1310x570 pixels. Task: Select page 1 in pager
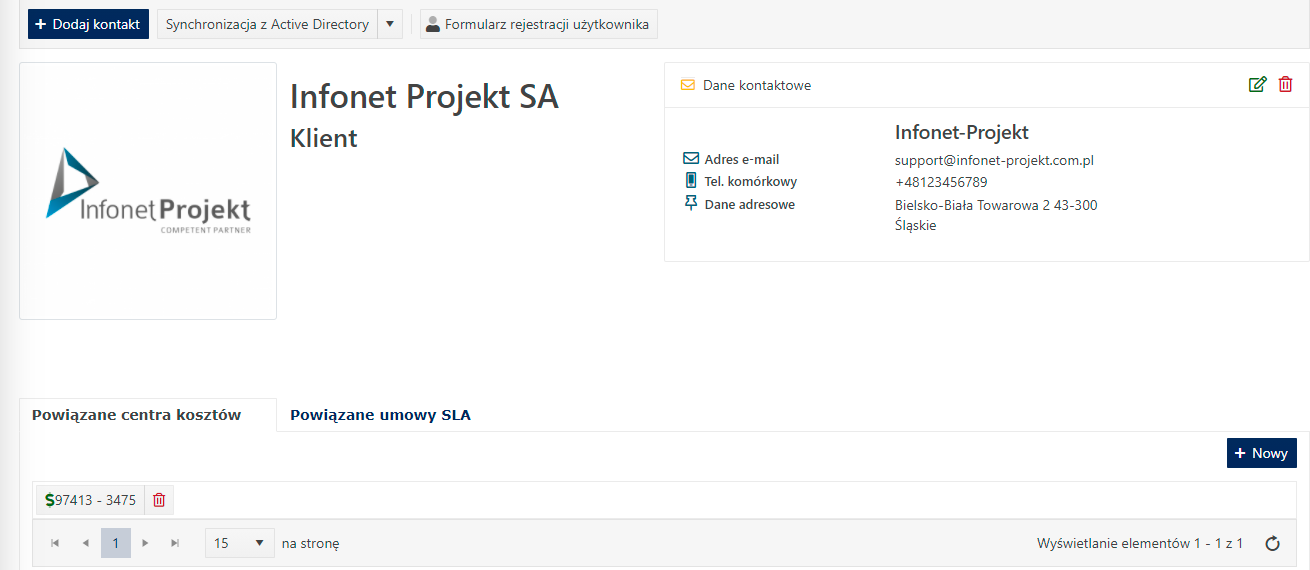116,543
